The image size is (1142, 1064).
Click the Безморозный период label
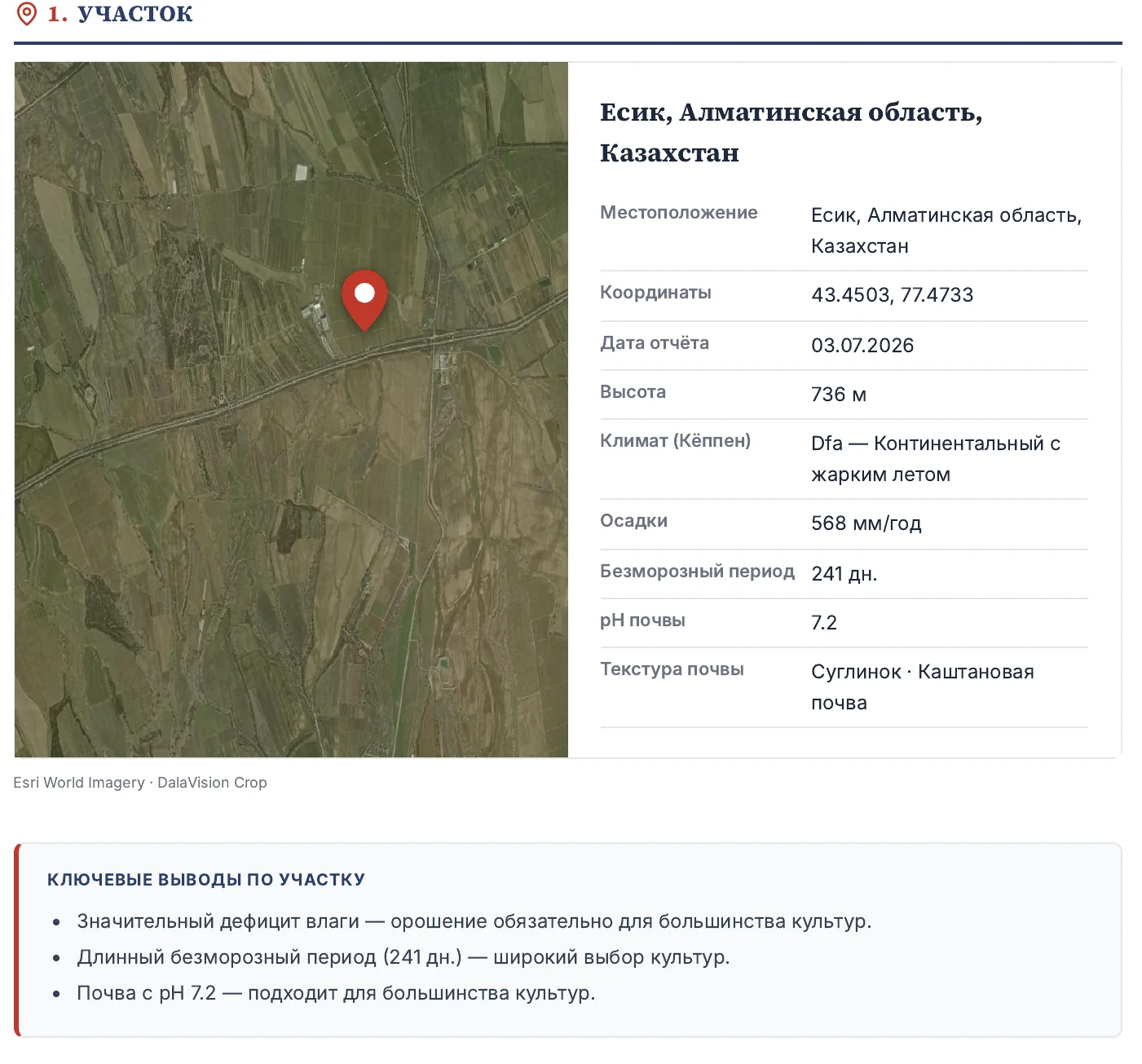[697, 572]
